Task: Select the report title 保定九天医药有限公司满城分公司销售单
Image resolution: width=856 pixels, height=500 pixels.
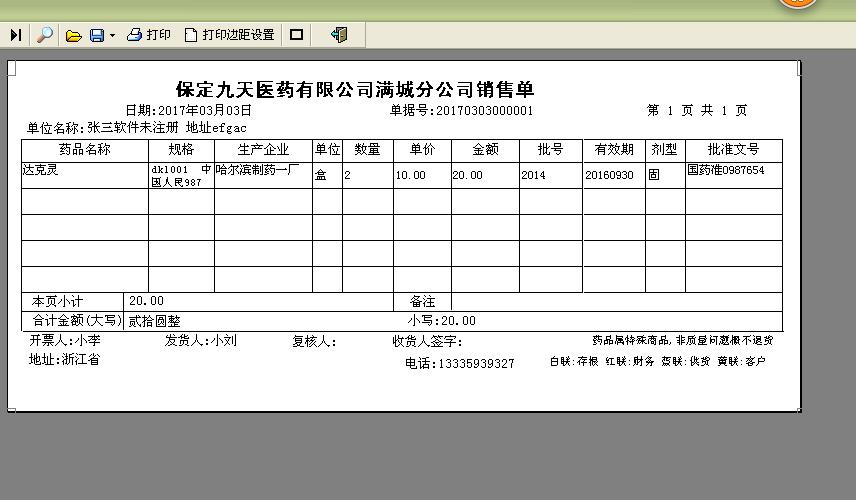Action: click(x=355, y=90)
